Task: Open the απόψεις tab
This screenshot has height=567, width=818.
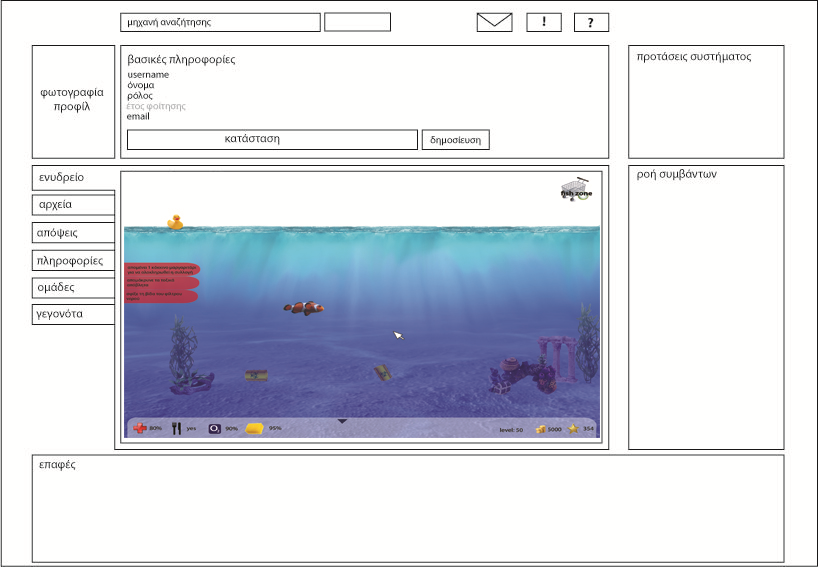Action: coord(73,233)
